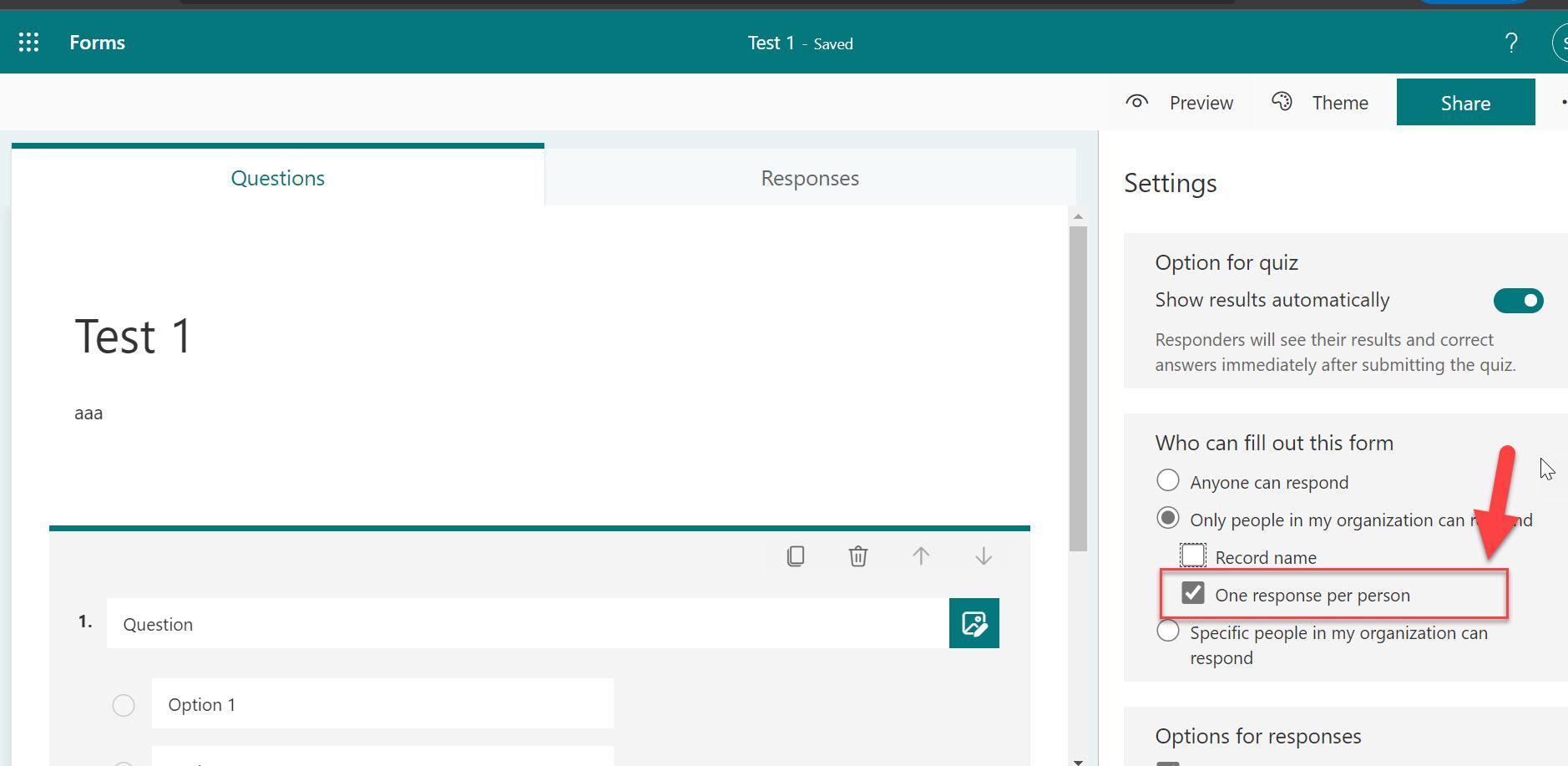Move question down with the arrow icon

click(984, 556)
